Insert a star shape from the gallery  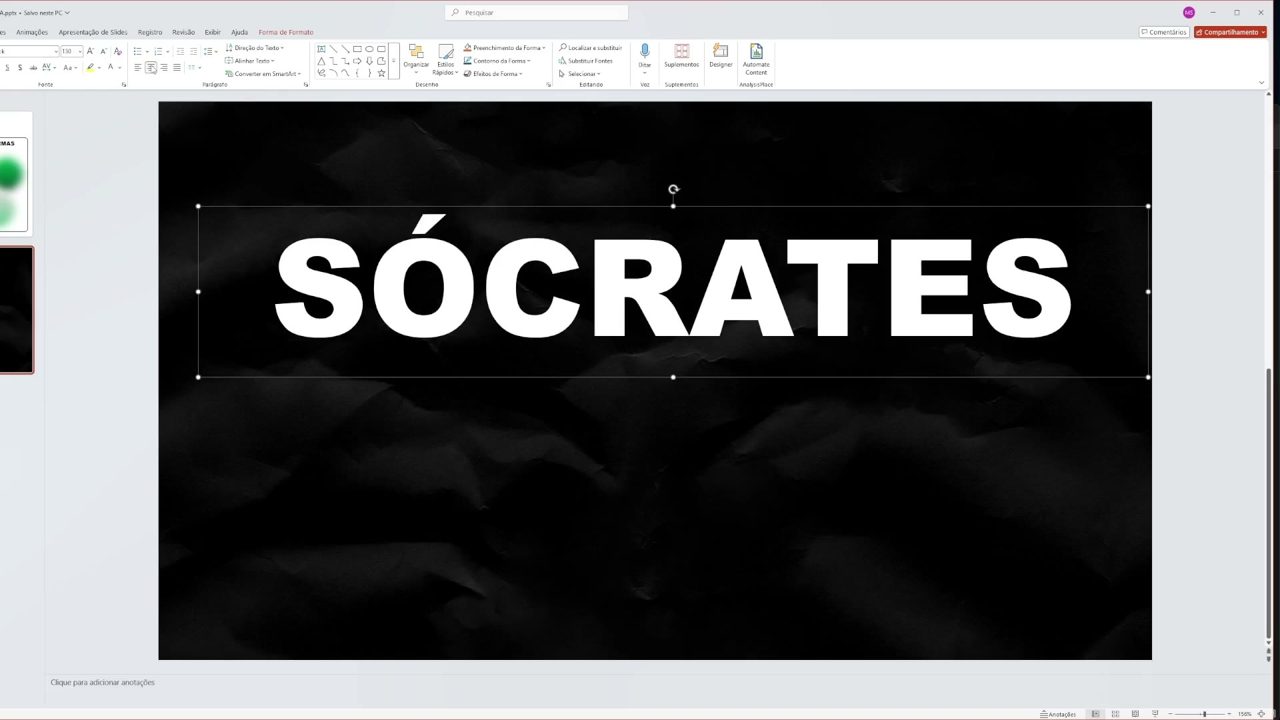[x=381, y=73]
